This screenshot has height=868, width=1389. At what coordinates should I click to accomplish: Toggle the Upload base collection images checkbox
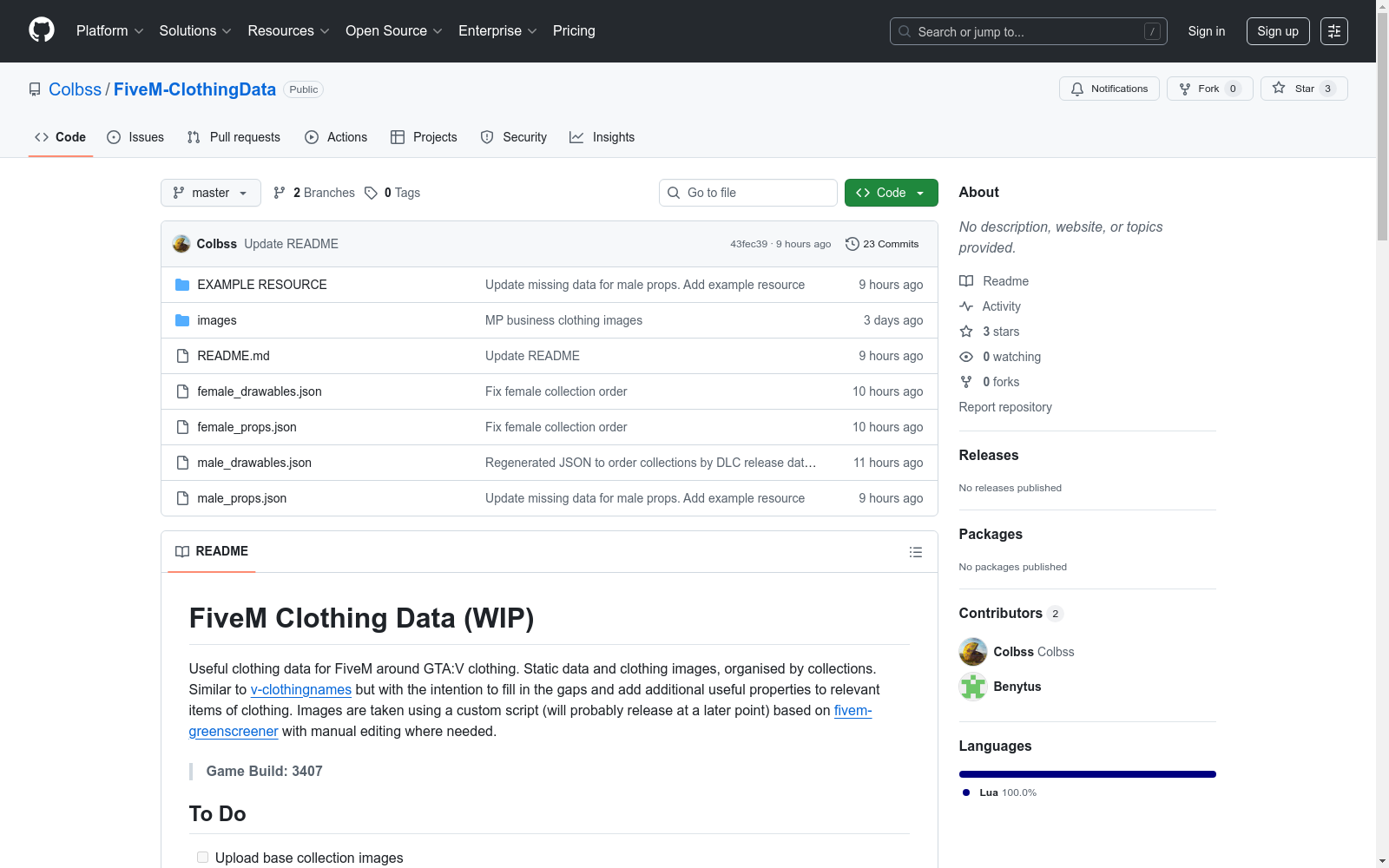point(202,858)
